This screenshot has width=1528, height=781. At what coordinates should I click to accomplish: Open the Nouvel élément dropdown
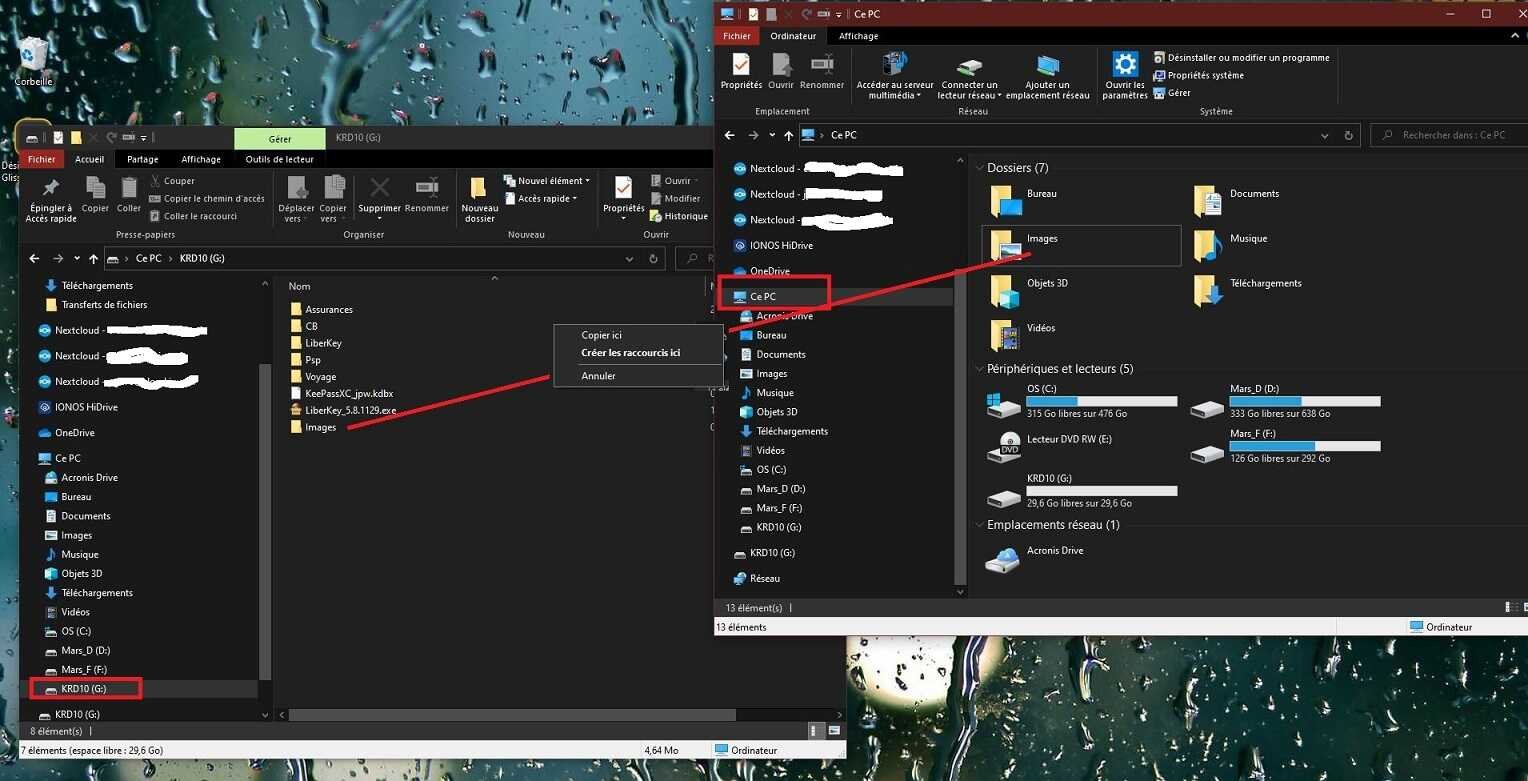pyautogui.click(x=546, y=181)
